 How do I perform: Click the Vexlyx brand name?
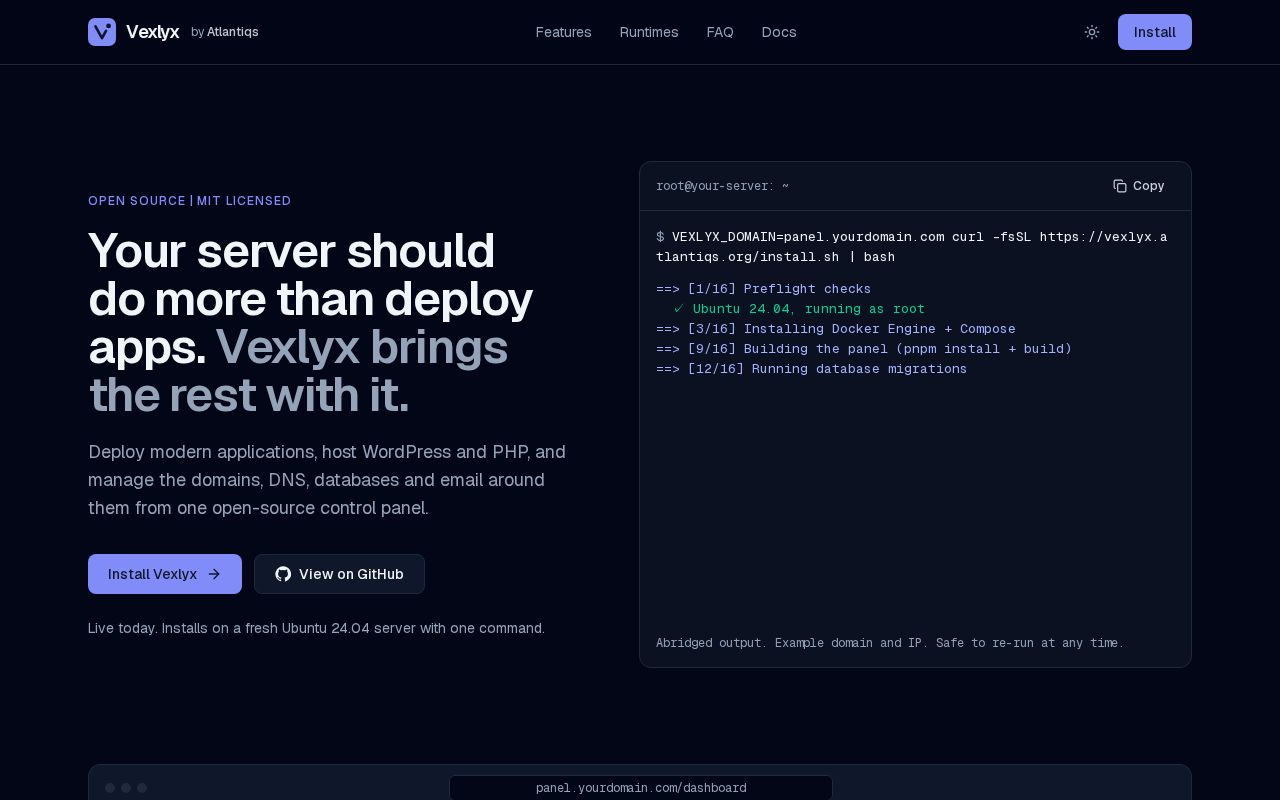coord(153,32)
